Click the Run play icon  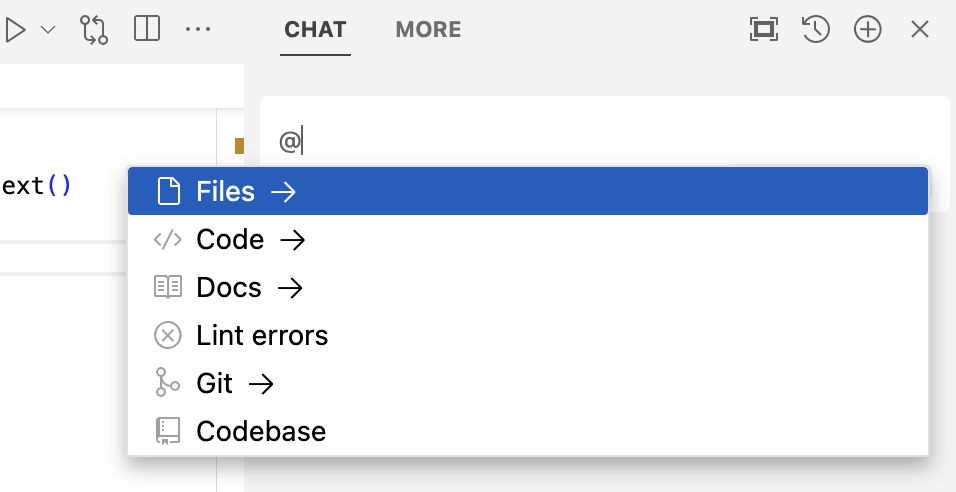point(15,30)
